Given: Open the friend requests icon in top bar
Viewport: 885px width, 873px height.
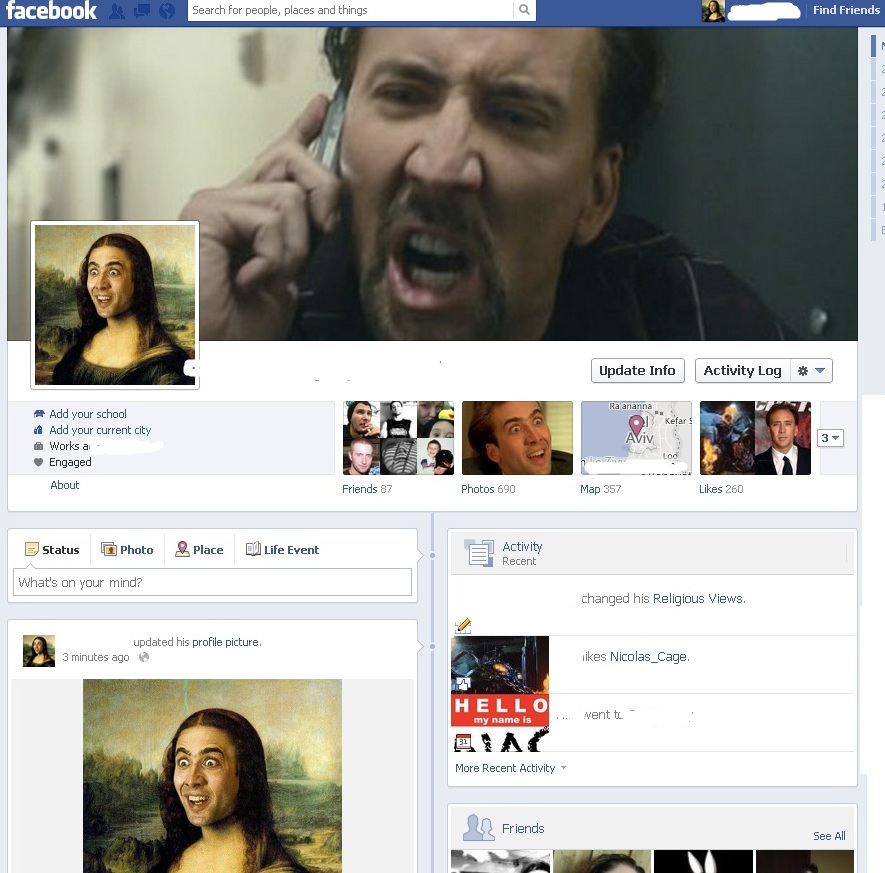Looking at the screenshot, I should coord(117,11).
